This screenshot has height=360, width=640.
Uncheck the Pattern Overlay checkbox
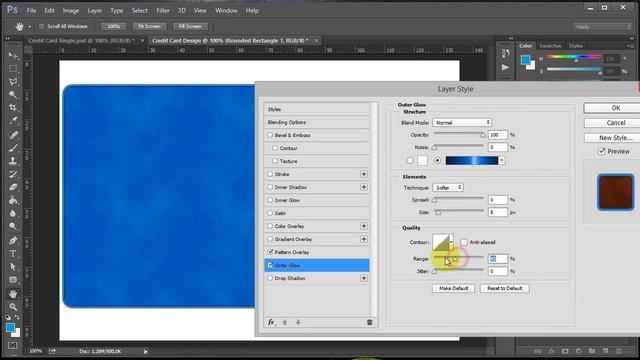tap(270, 252)
